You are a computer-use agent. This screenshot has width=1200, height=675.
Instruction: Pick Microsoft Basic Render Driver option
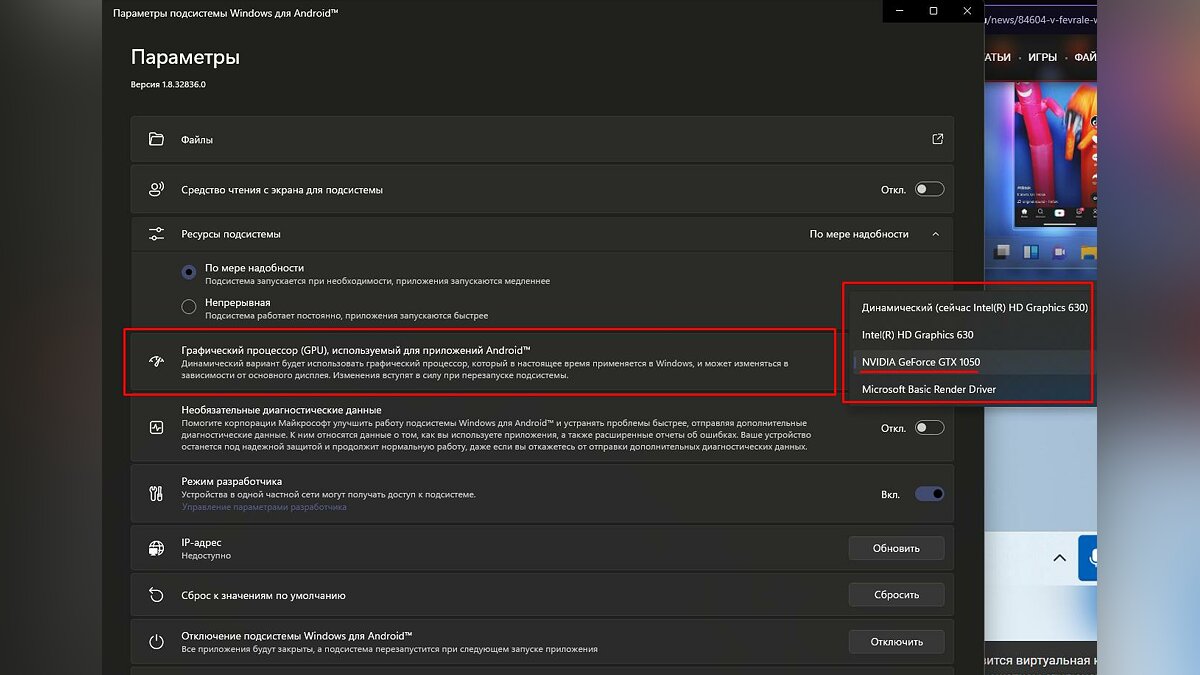pyautogui.click(x=928, y=389)
